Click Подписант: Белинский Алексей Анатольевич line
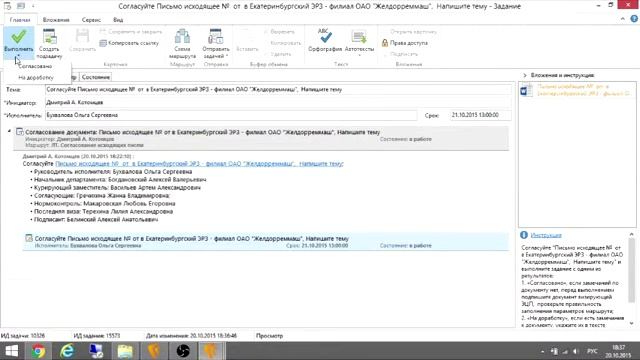 click(x=96, y=220)
